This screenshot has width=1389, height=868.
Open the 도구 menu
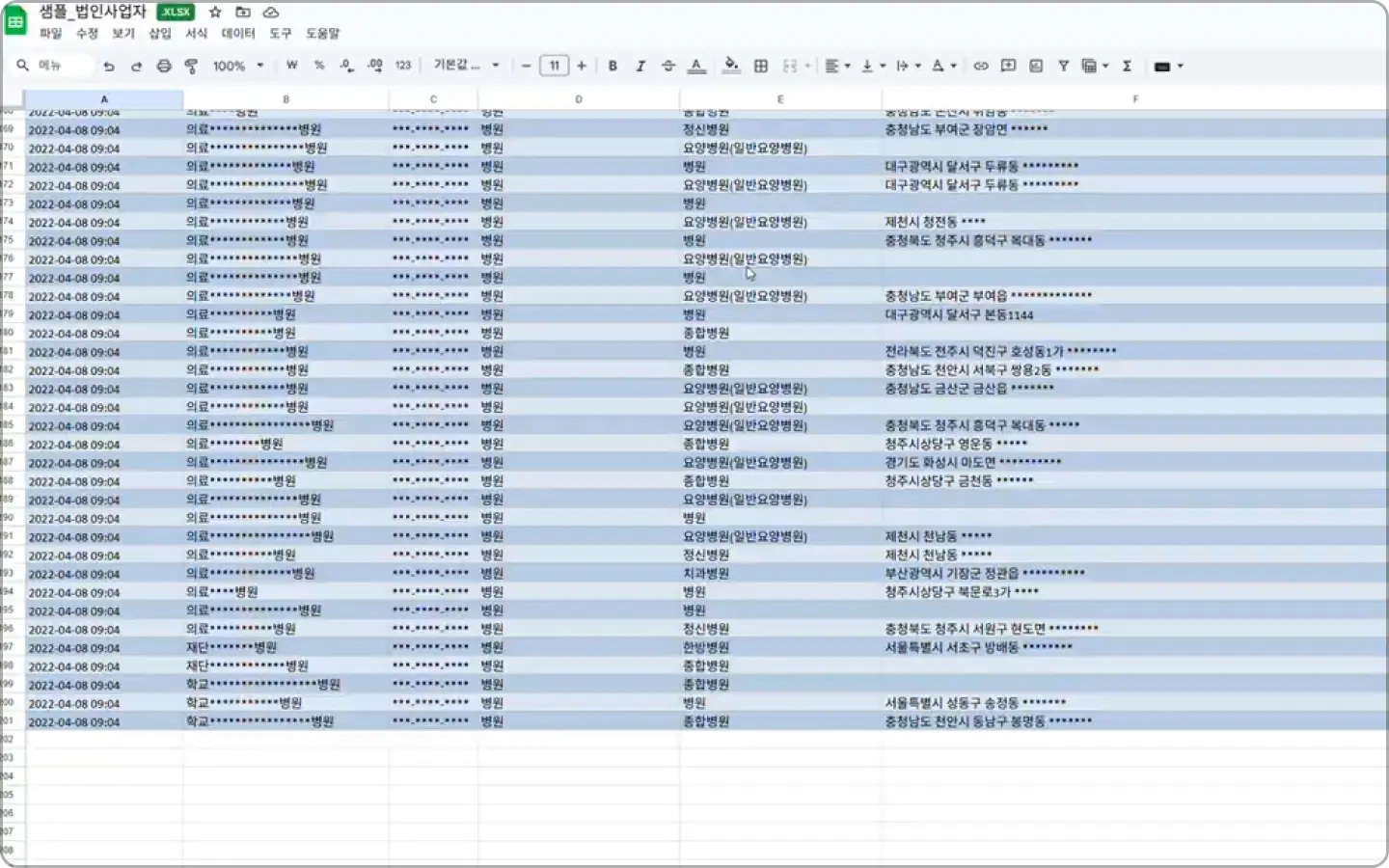pyautogui.click(x=280, y=34)
